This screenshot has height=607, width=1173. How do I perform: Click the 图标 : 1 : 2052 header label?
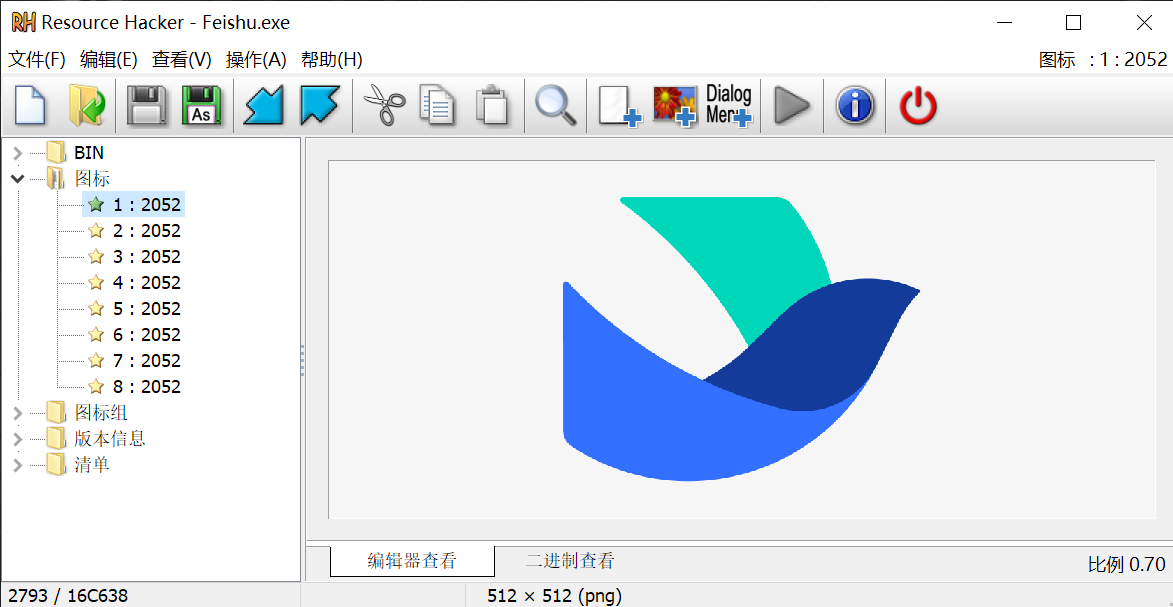click(1103, 60)
